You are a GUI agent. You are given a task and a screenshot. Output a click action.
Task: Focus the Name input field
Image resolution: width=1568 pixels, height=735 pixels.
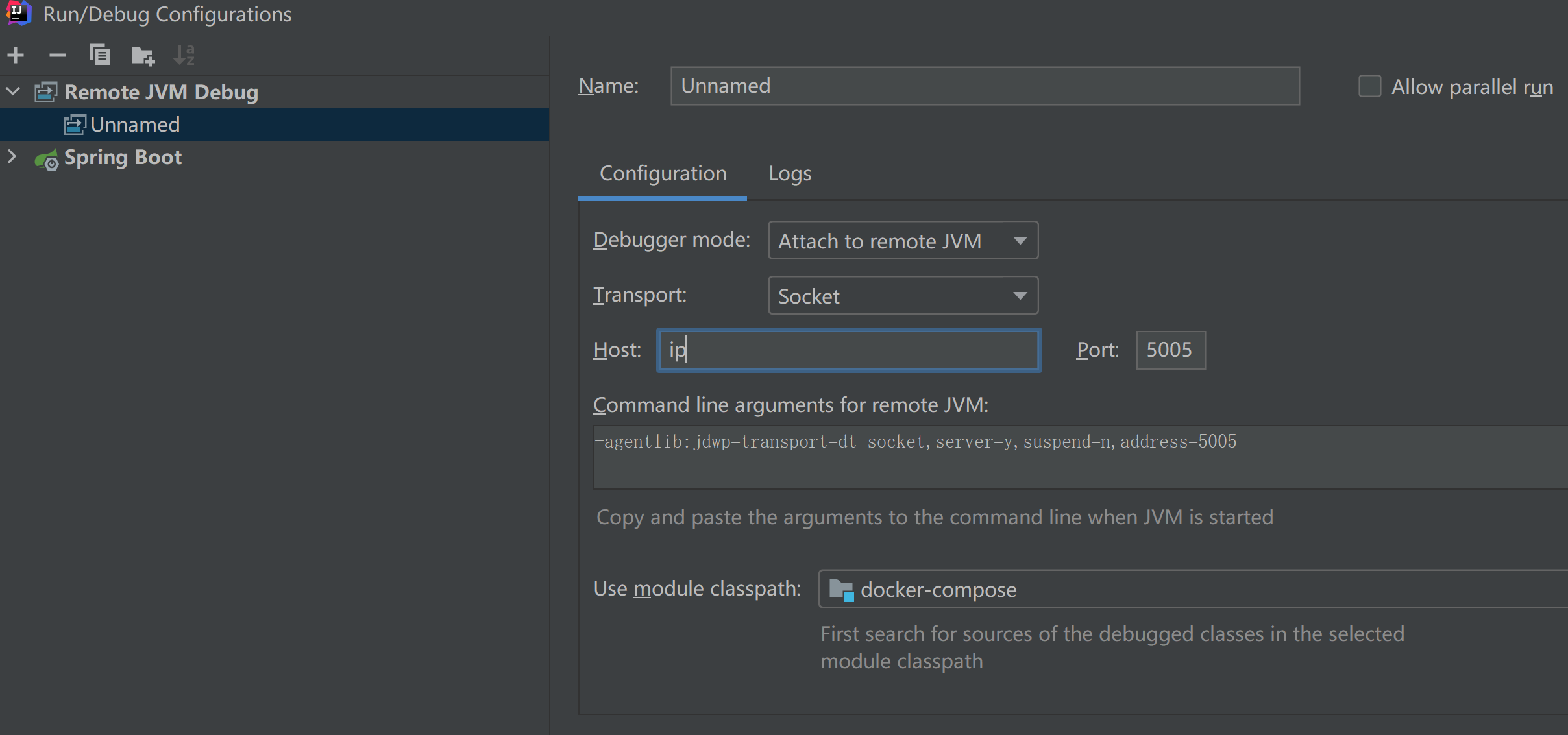click(985, 86)
